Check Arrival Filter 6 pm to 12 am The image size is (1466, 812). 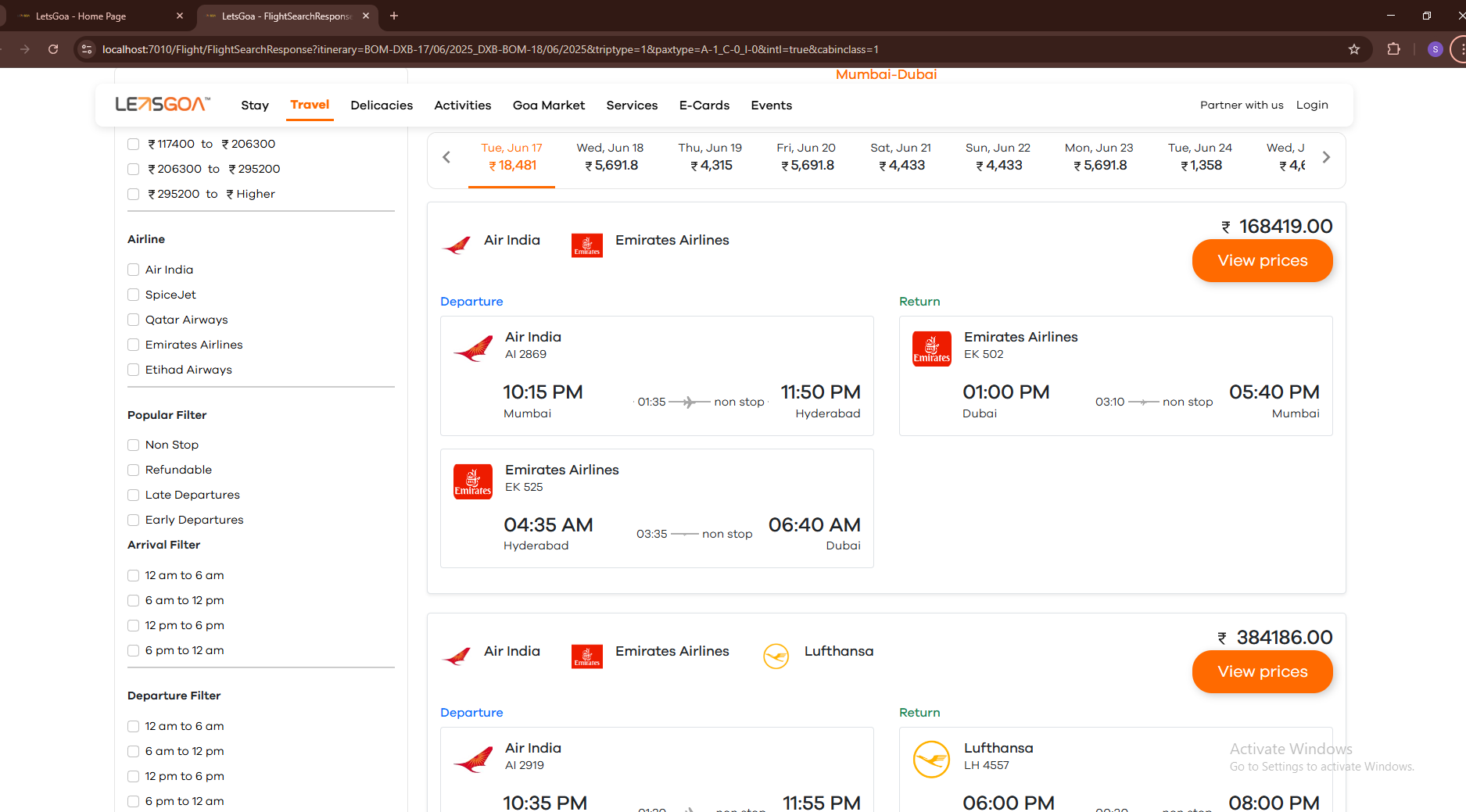click(x=133, y=651)
